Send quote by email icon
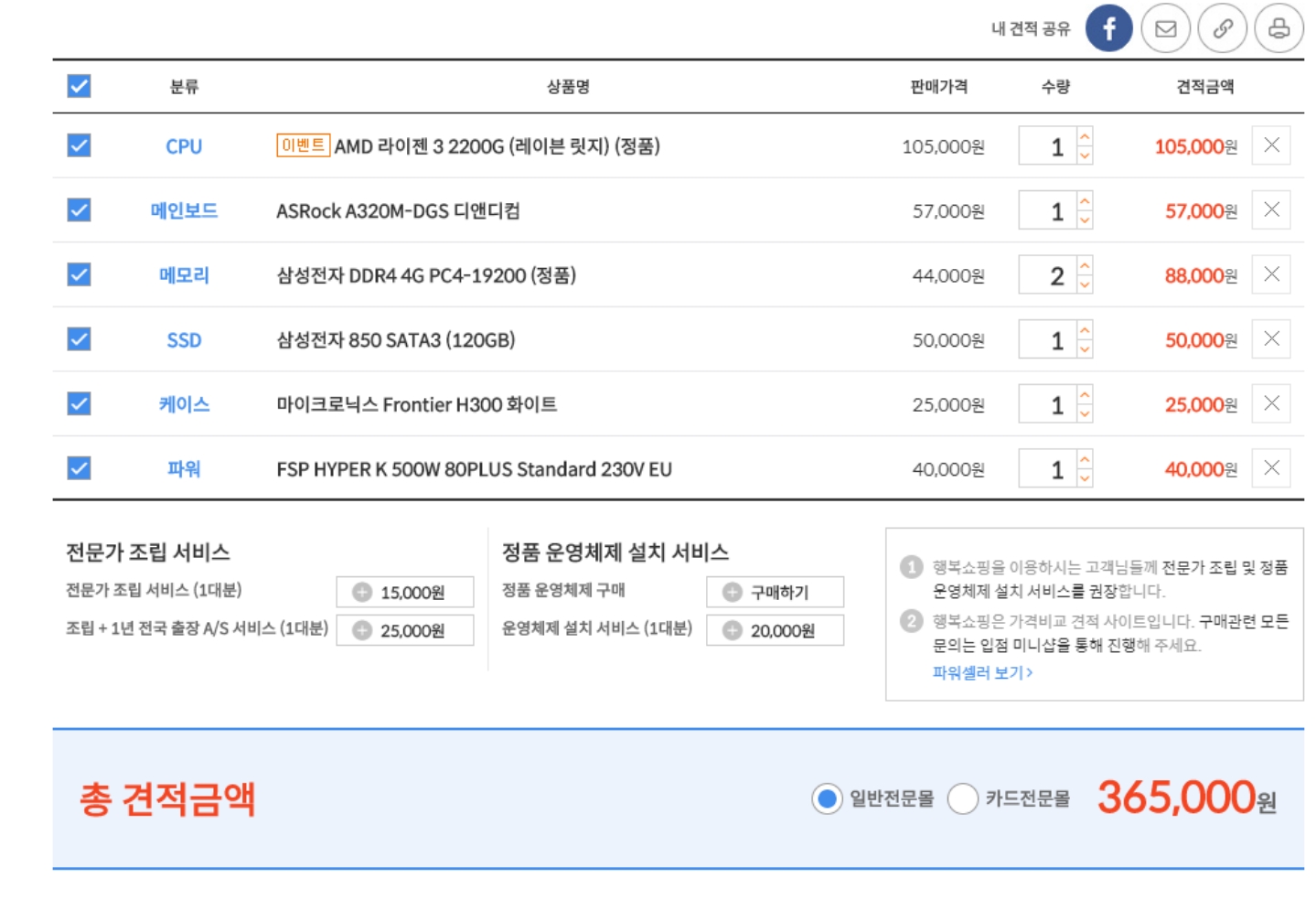This screenshot has width=1316, height=900. [1165, 28]
